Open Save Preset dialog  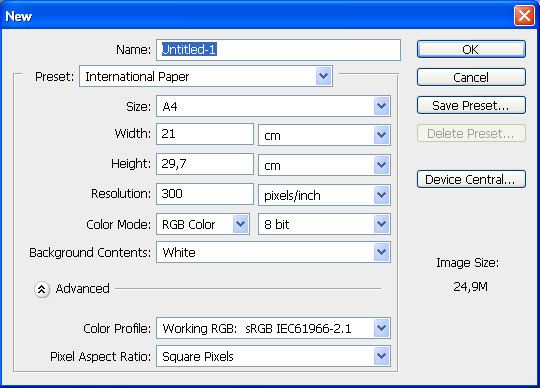[471, 105]
